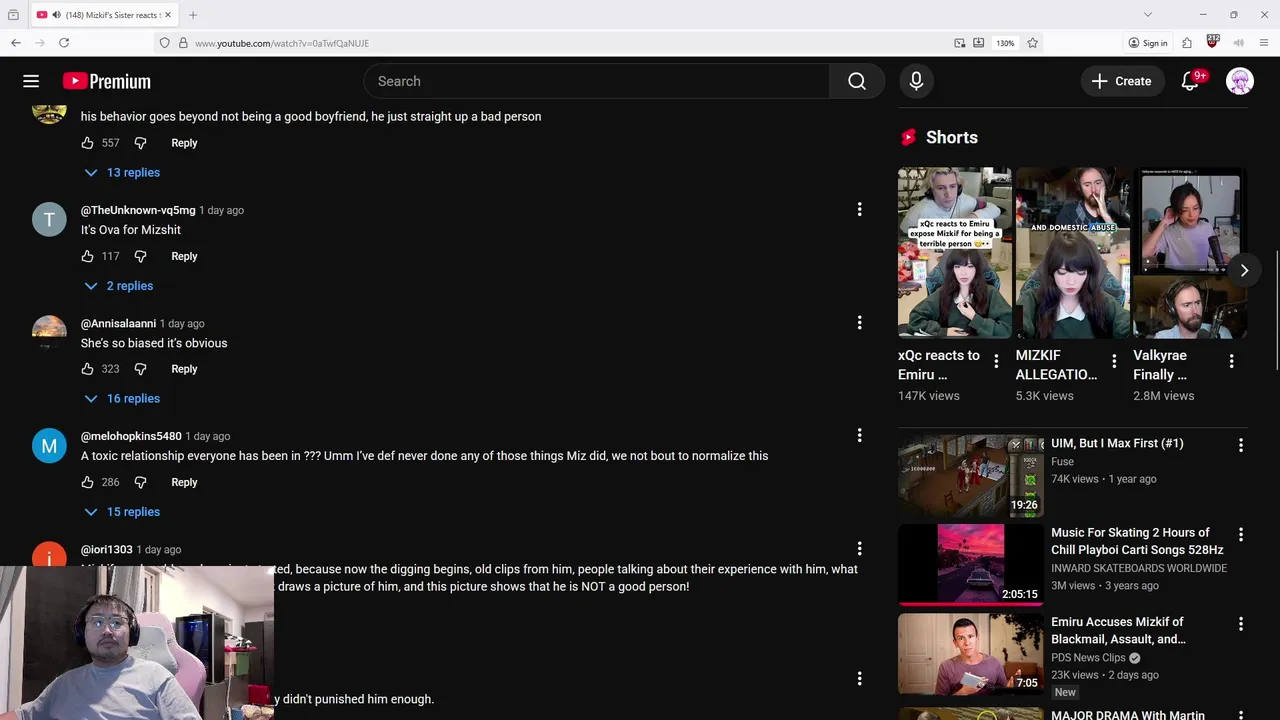This screenshot has height=720, width=1280.
Task: Expand the 13 replies thread
Action: click(122, 172)
